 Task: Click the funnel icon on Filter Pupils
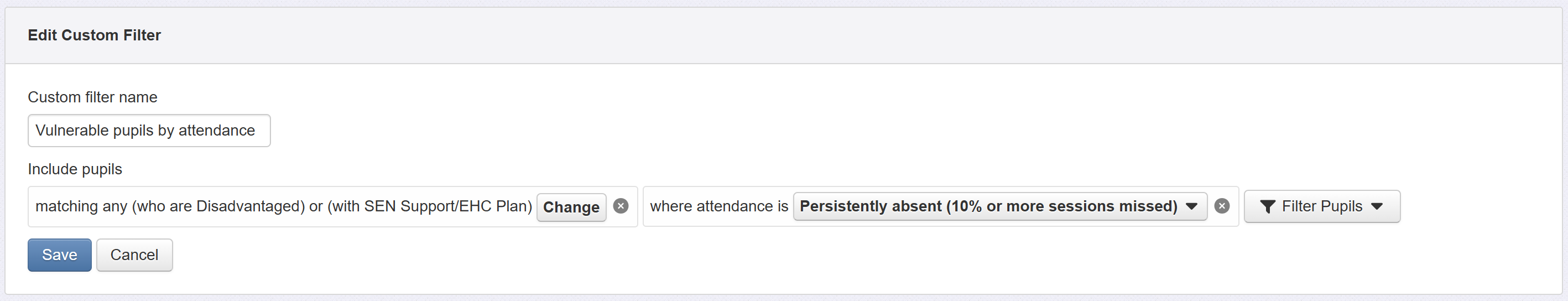(1267, 206)
